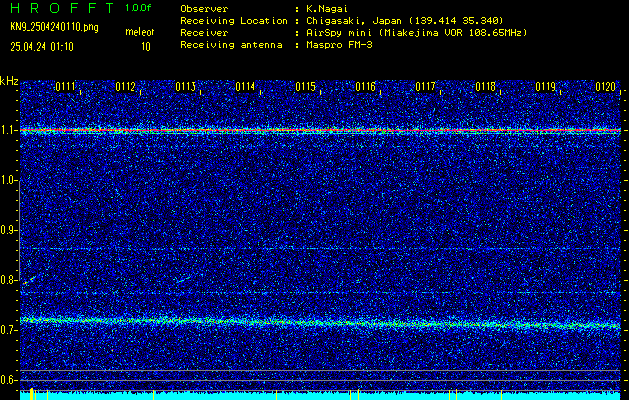Click the 0115 time marker
Screen dimensions: 629x400
[305, 87]
